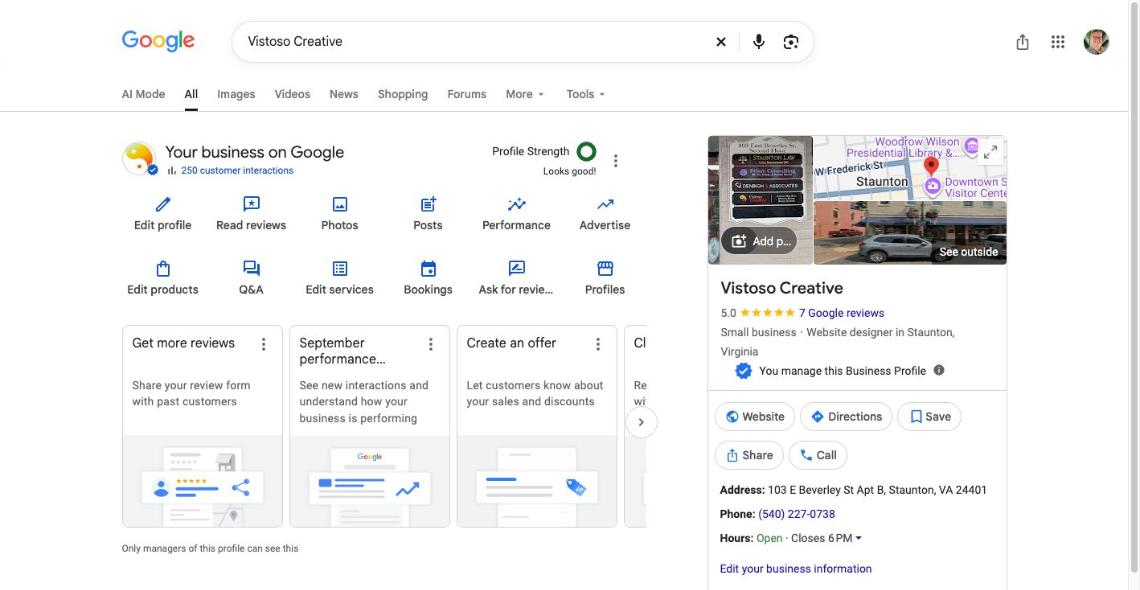Open 7 Google reviews link

tap(841, 313)
